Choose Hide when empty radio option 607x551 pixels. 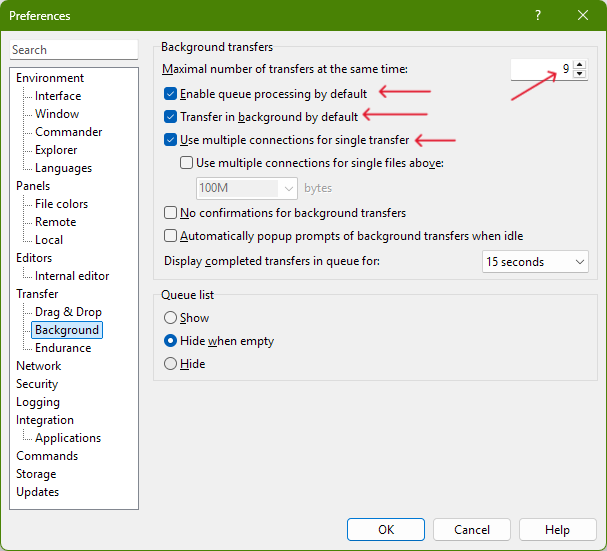[171, 341]
